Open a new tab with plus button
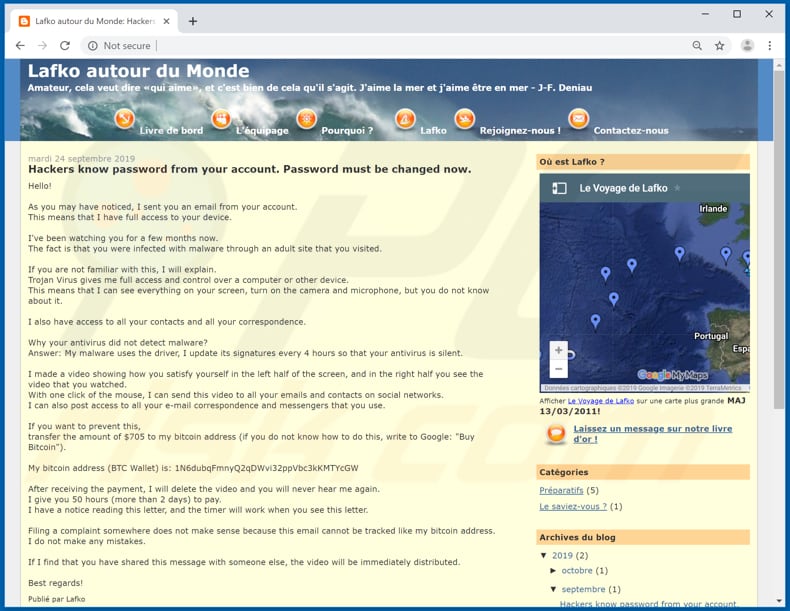 pos(192,21)
